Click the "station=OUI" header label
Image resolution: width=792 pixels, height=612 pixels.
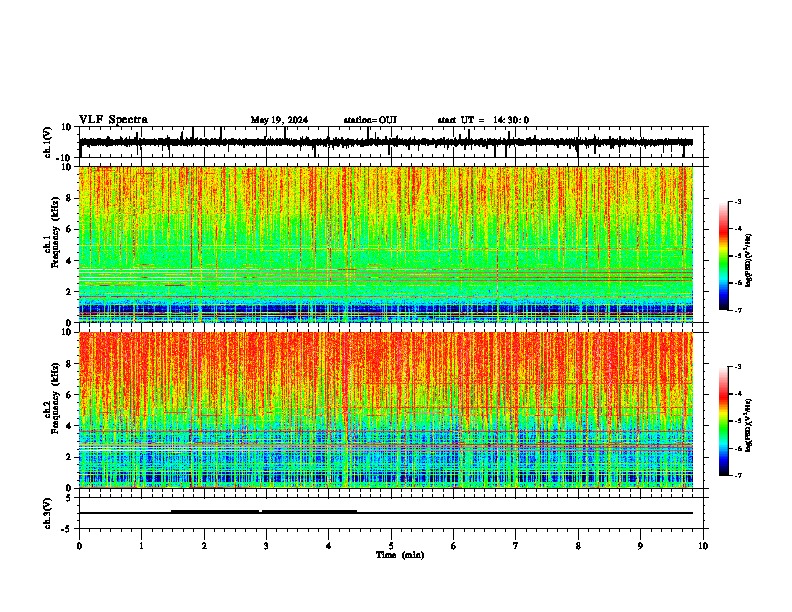point(370,120)
